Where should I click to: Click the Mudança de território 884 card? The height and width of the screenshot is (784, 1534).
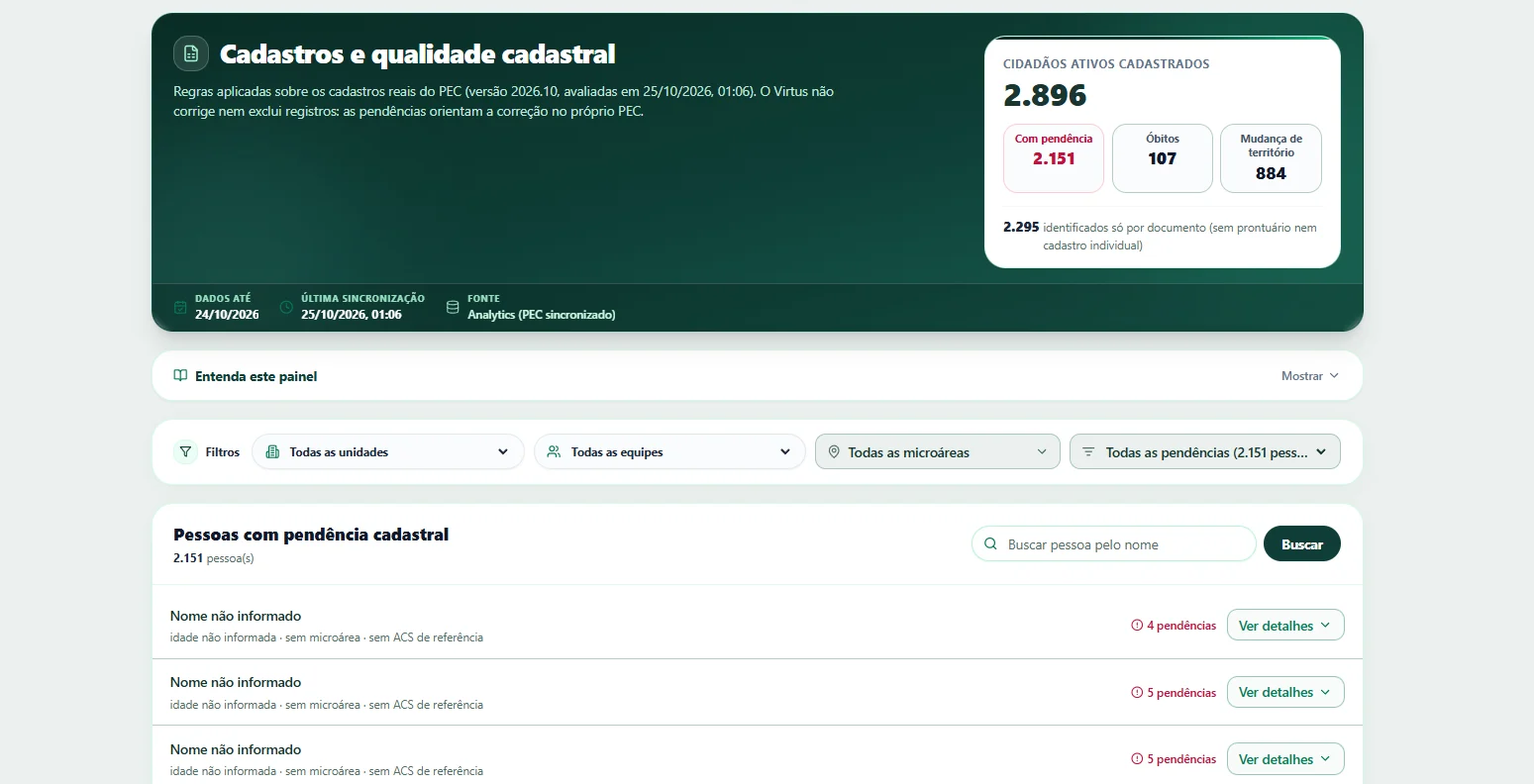[1271, 158]
